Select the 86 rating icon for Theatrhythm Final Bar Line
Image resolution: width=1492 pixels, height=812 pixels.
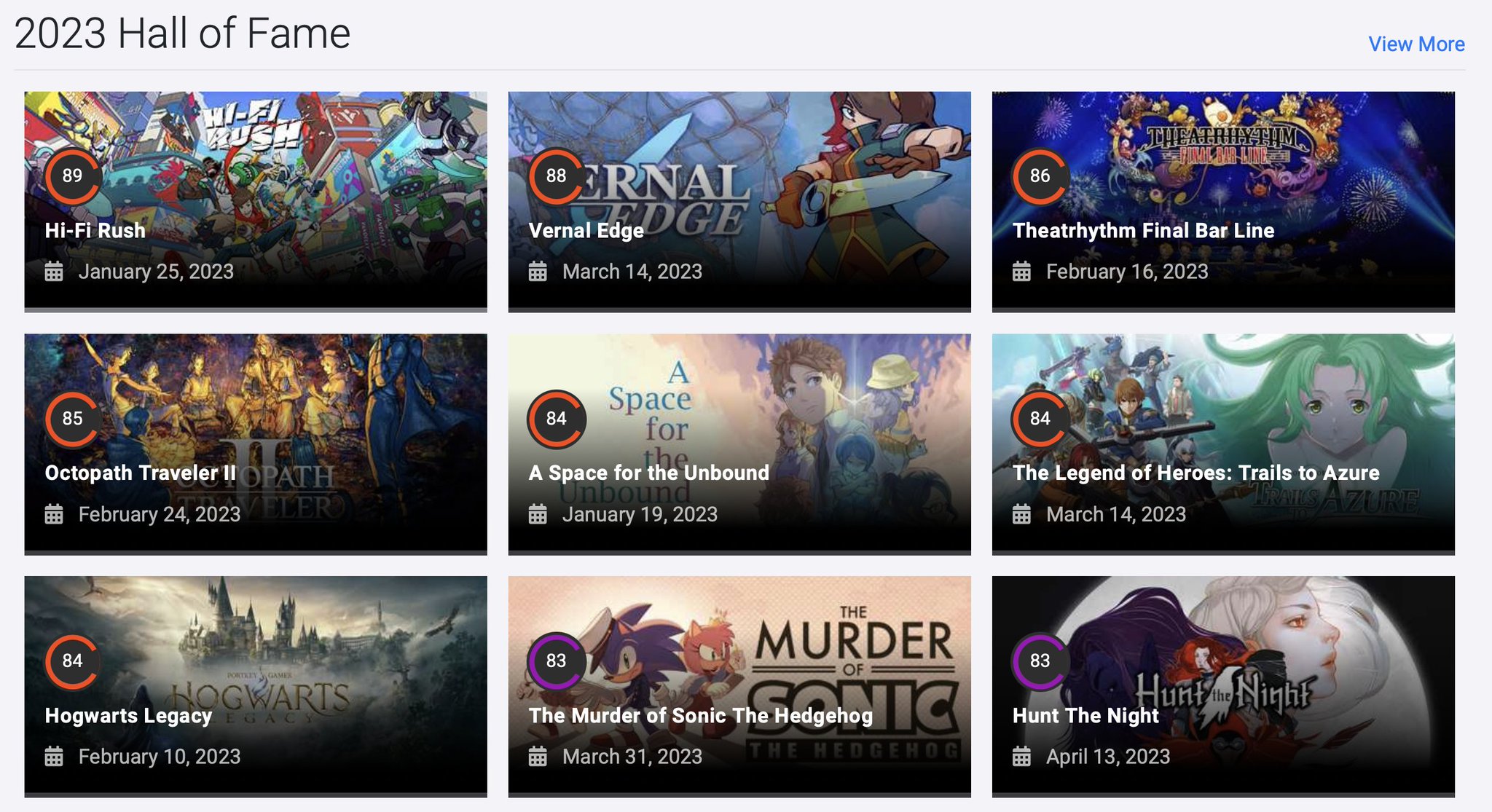coord(1039,176)
